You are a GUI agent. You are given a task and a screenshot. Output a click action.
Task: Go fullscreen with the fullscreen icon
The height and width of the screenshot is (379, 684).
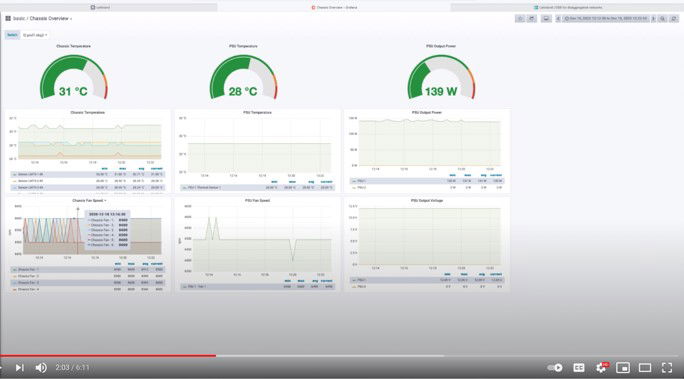coord(667,368)
